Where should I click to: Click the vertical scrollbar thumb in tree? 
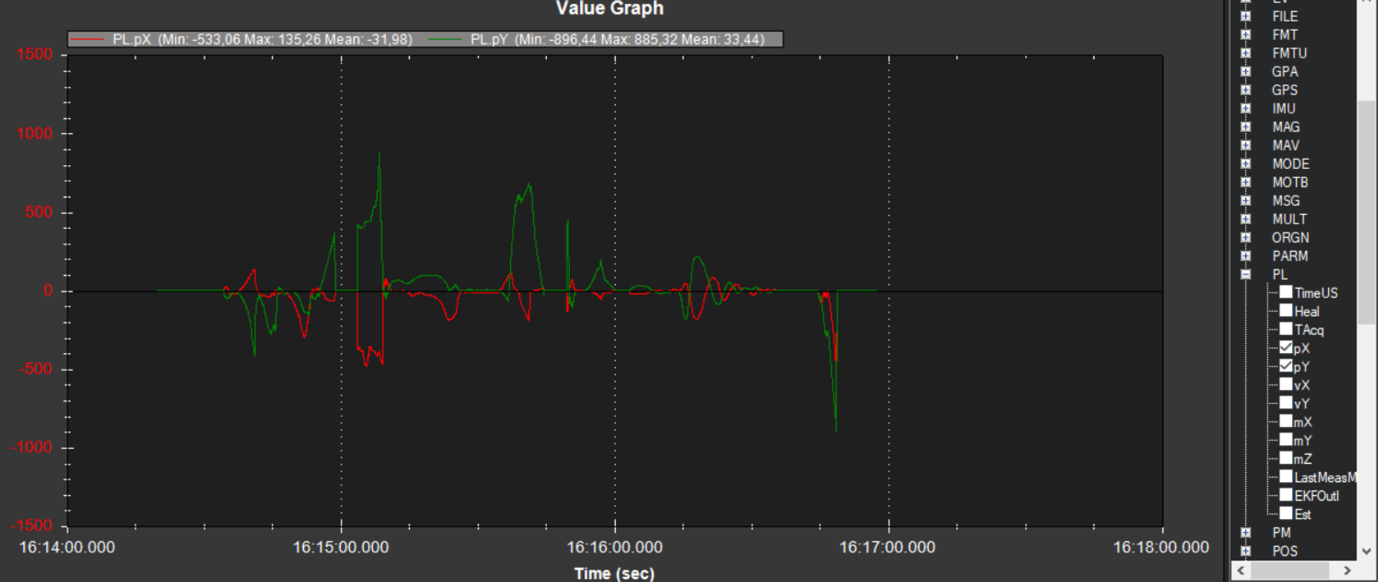point(1366,211)
